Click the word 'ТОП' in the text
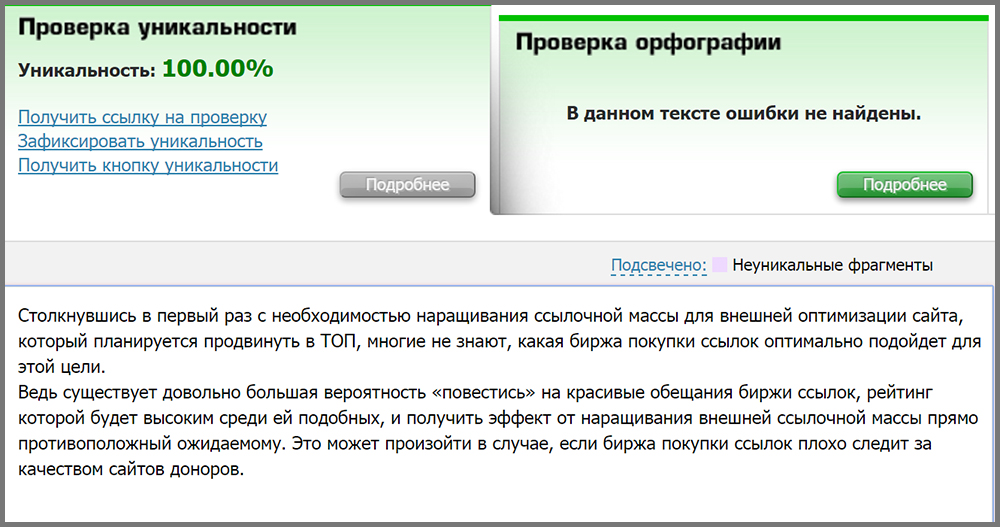Screen dimensions: 1000x527 click(x=334, y=342)
